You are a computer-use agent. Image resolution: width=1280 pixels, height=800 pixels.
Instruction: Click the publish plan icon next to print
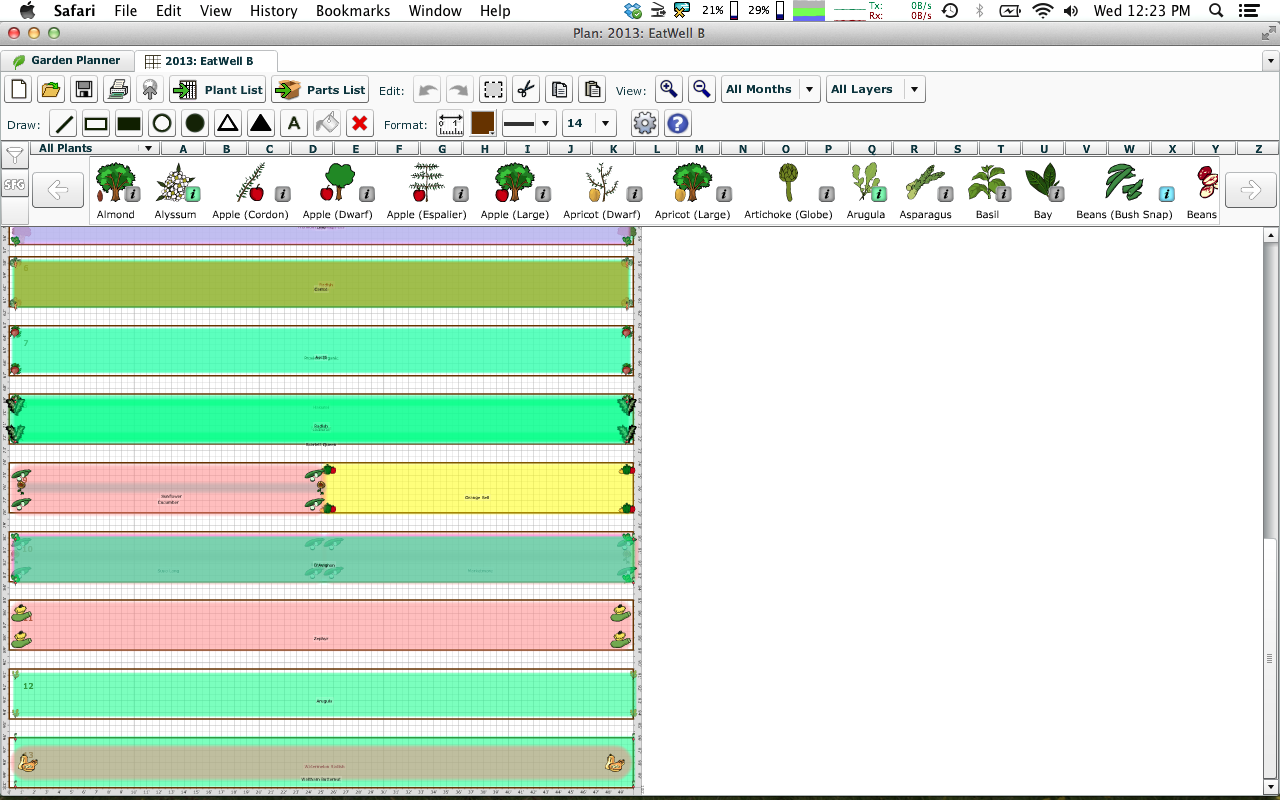click(x=150, y=89)
